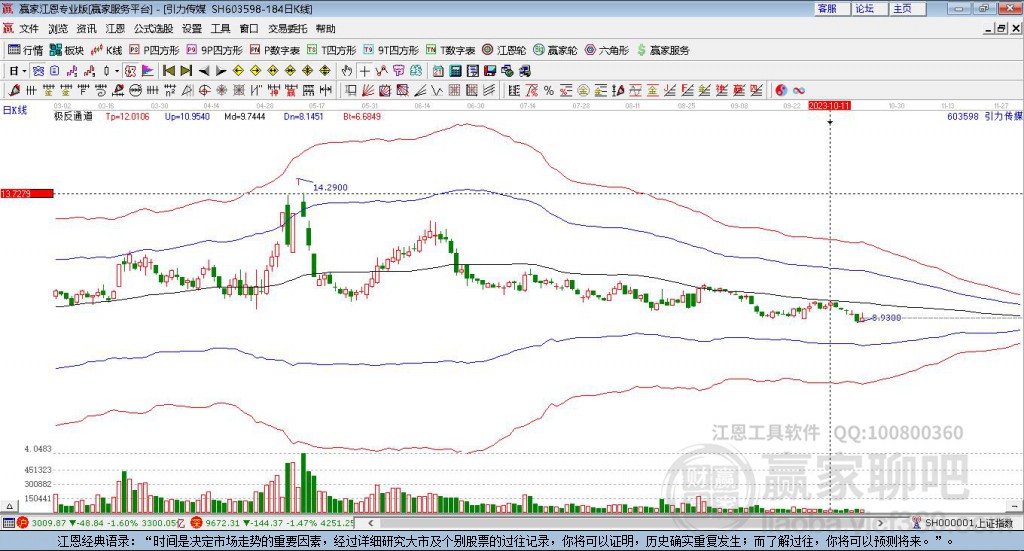Click the 3009.87 index status entry

[101, 523]
